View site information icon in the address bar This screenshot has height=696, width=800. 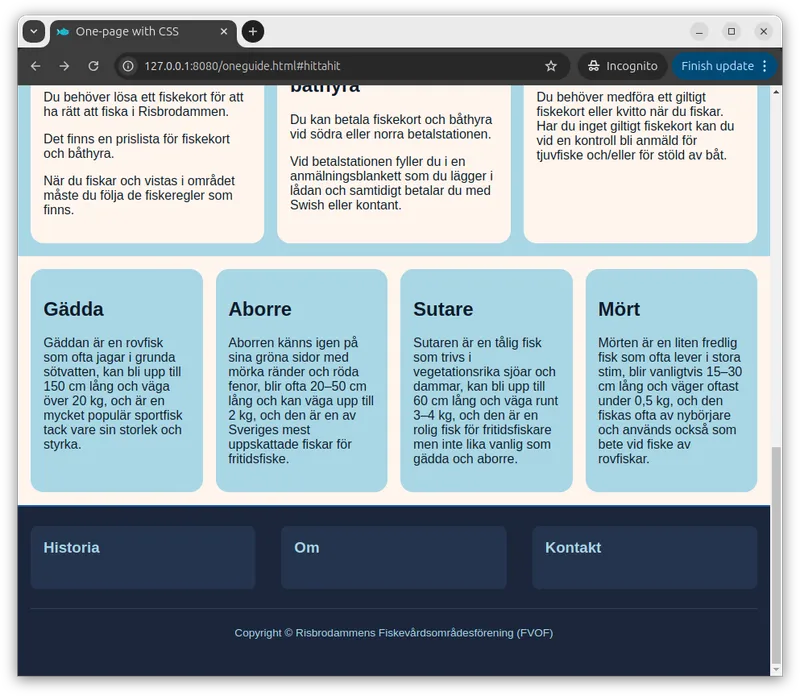pos(128,66)
